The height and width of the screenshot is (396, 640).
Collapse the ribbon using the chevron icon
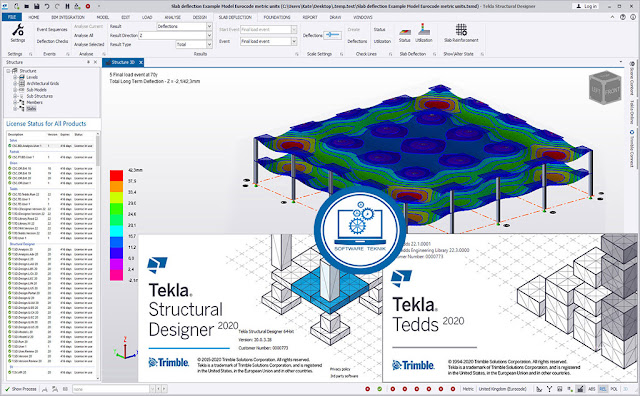pos(612,17)
